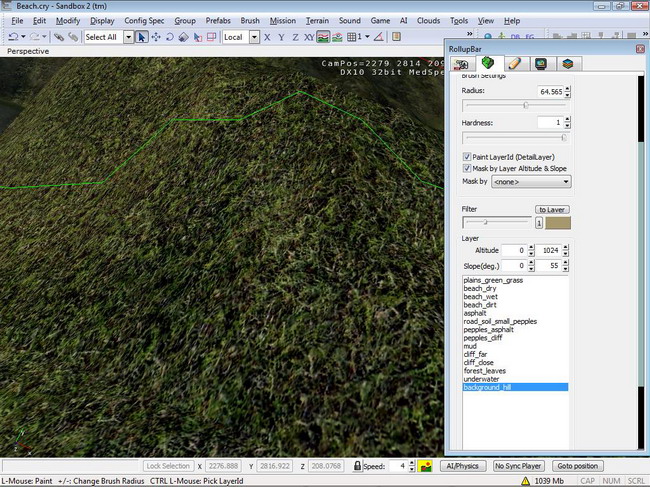Click the notebook toolbar icon
The image size is (650, 487).
point(396,37)
